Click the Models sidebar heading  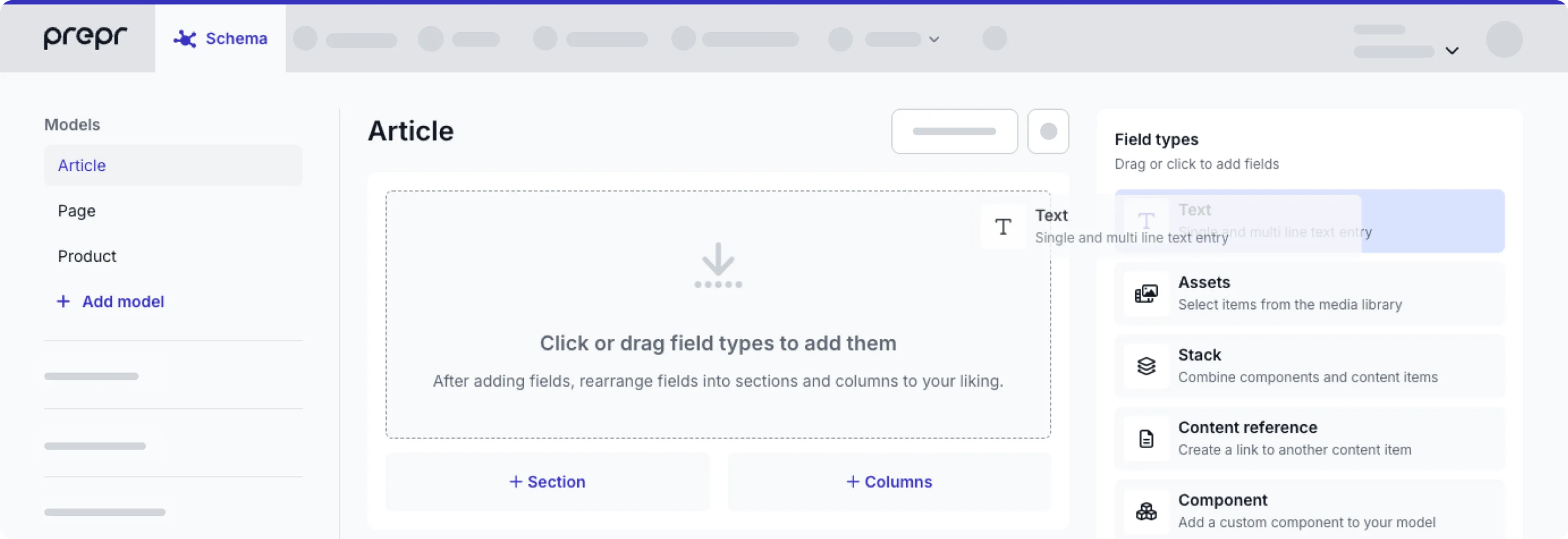pyautogui.click(x=72, y=125)
